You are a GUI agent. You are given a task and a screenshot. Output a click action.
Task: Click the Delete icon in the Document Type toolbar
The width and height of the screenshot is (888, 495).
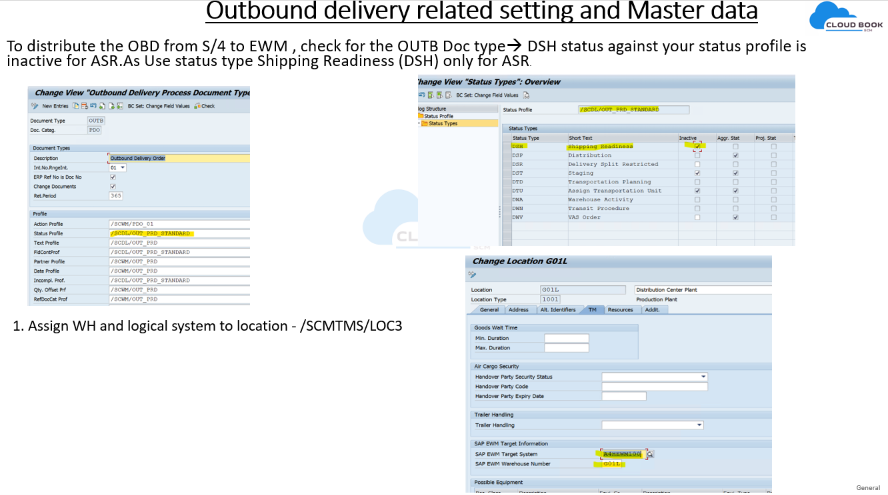coord(84,106)
